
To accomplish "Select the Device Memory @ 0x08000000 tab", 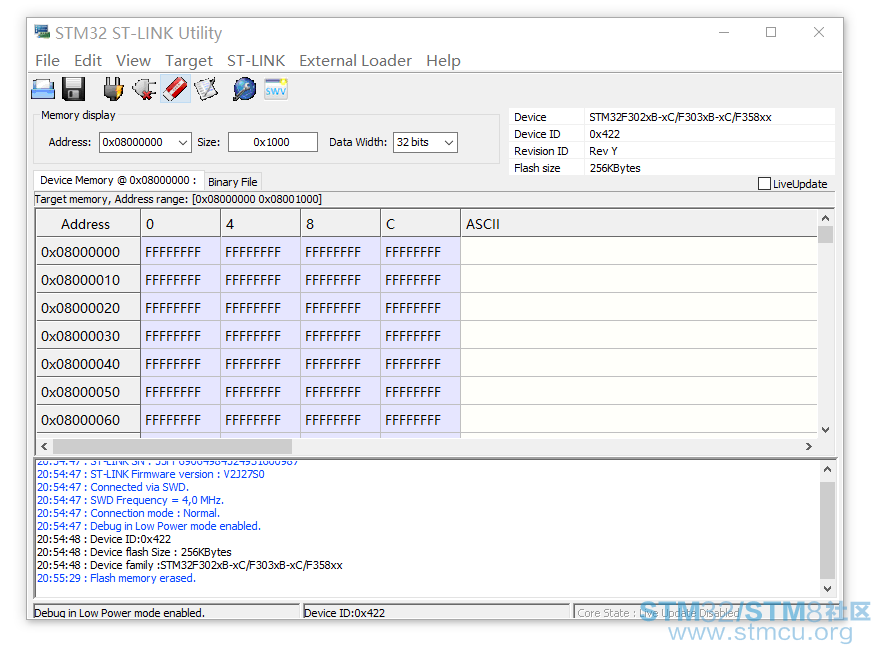I will [118, 180].
